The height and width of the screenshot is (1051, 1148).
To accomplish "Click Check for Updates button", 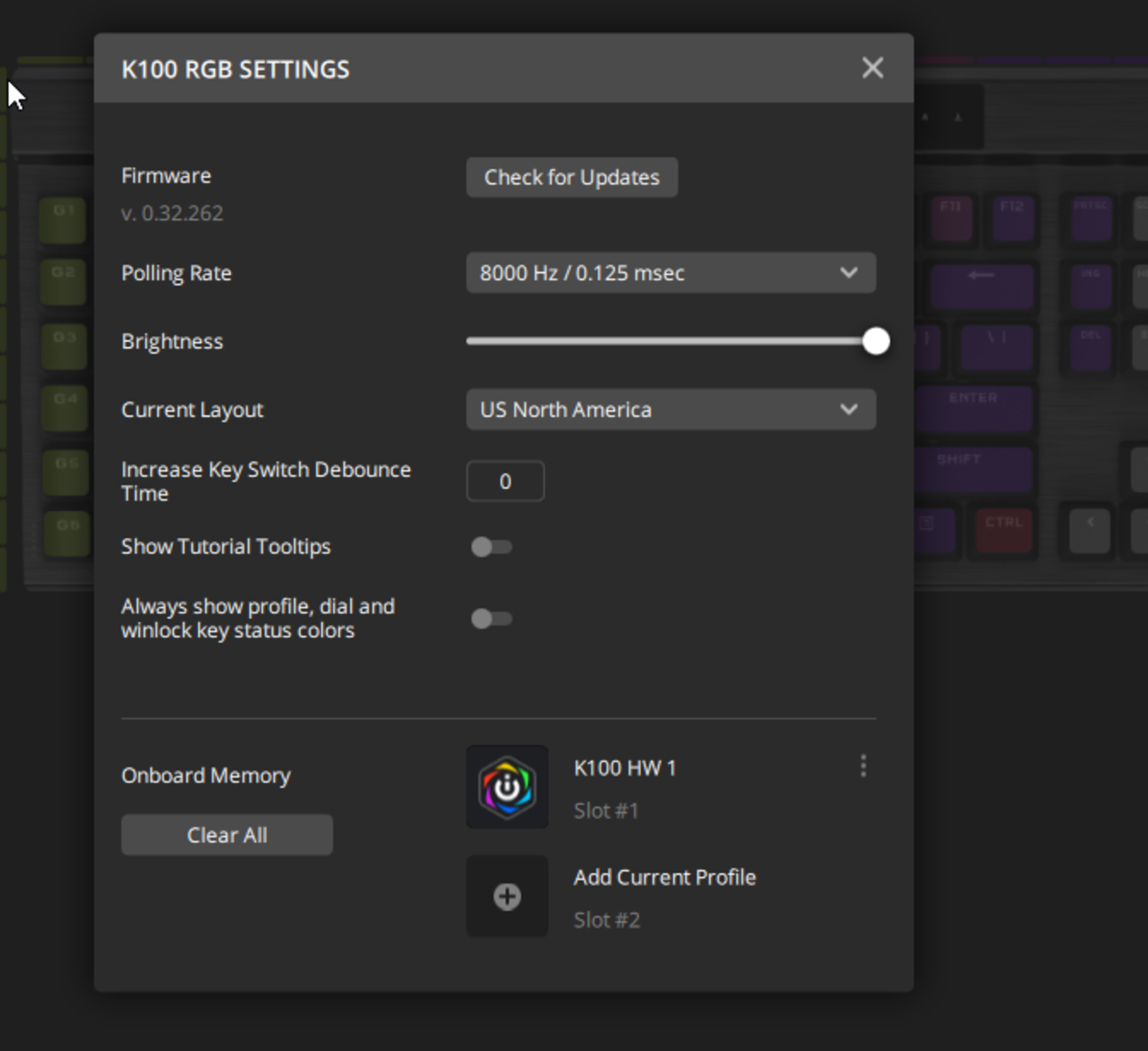I will 572,177.
